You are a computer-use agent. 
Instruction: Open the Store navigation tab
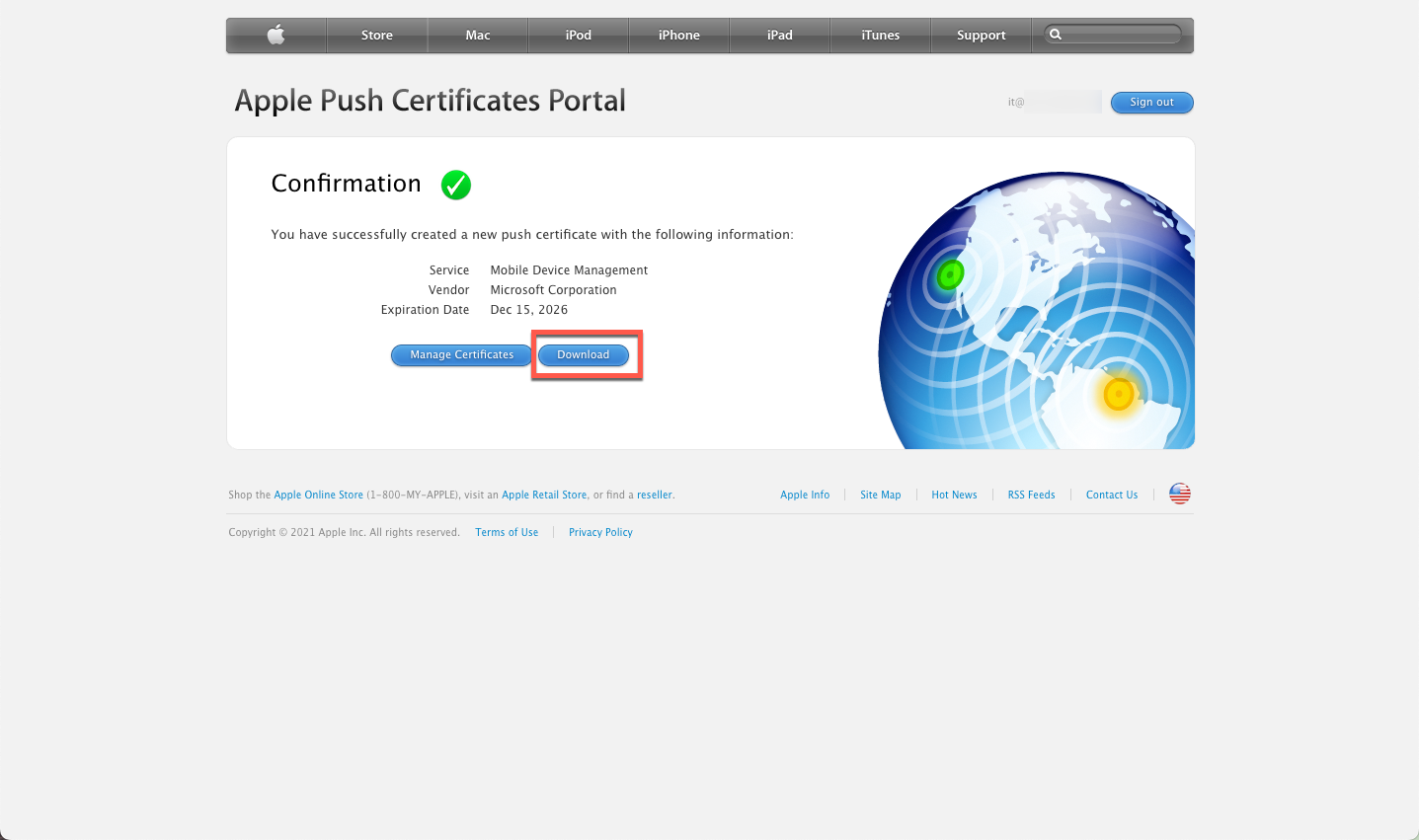[376, 36]
